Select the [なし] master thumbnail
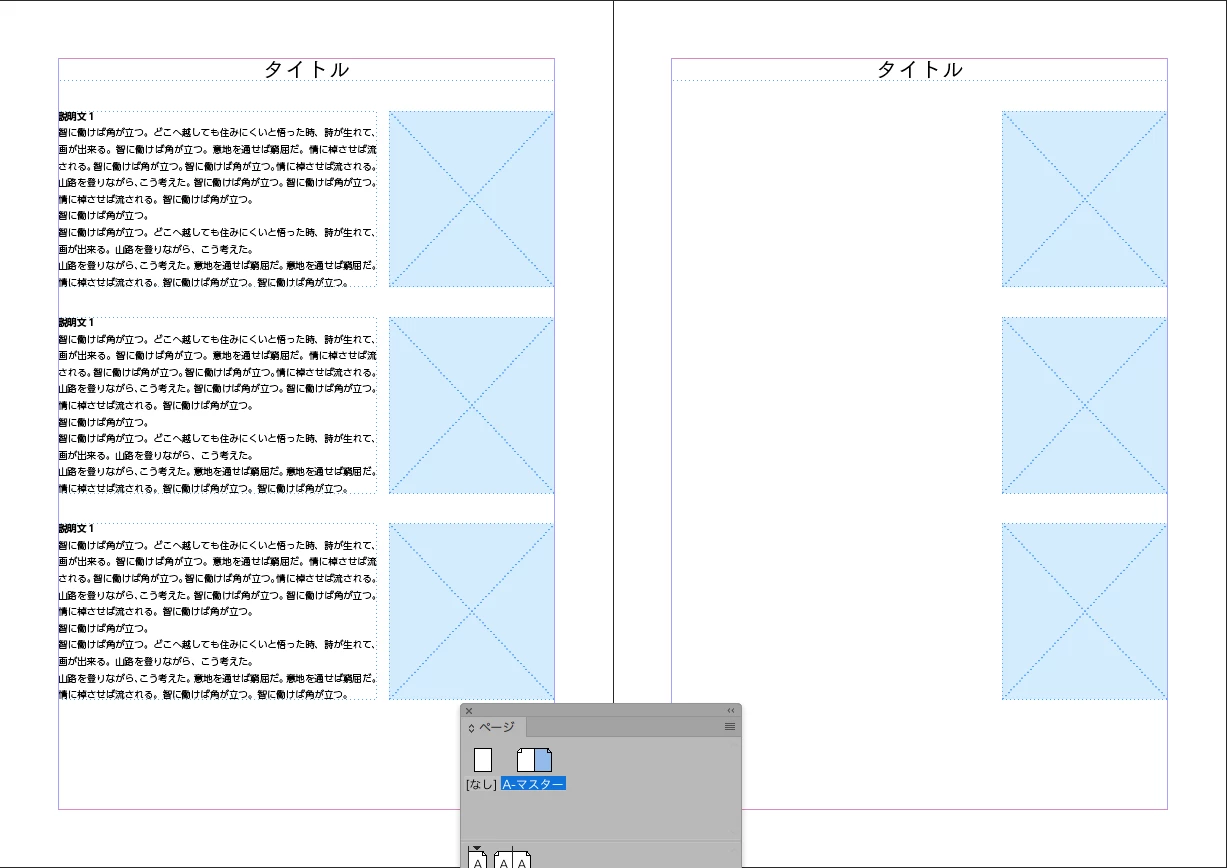 (483, 760)
